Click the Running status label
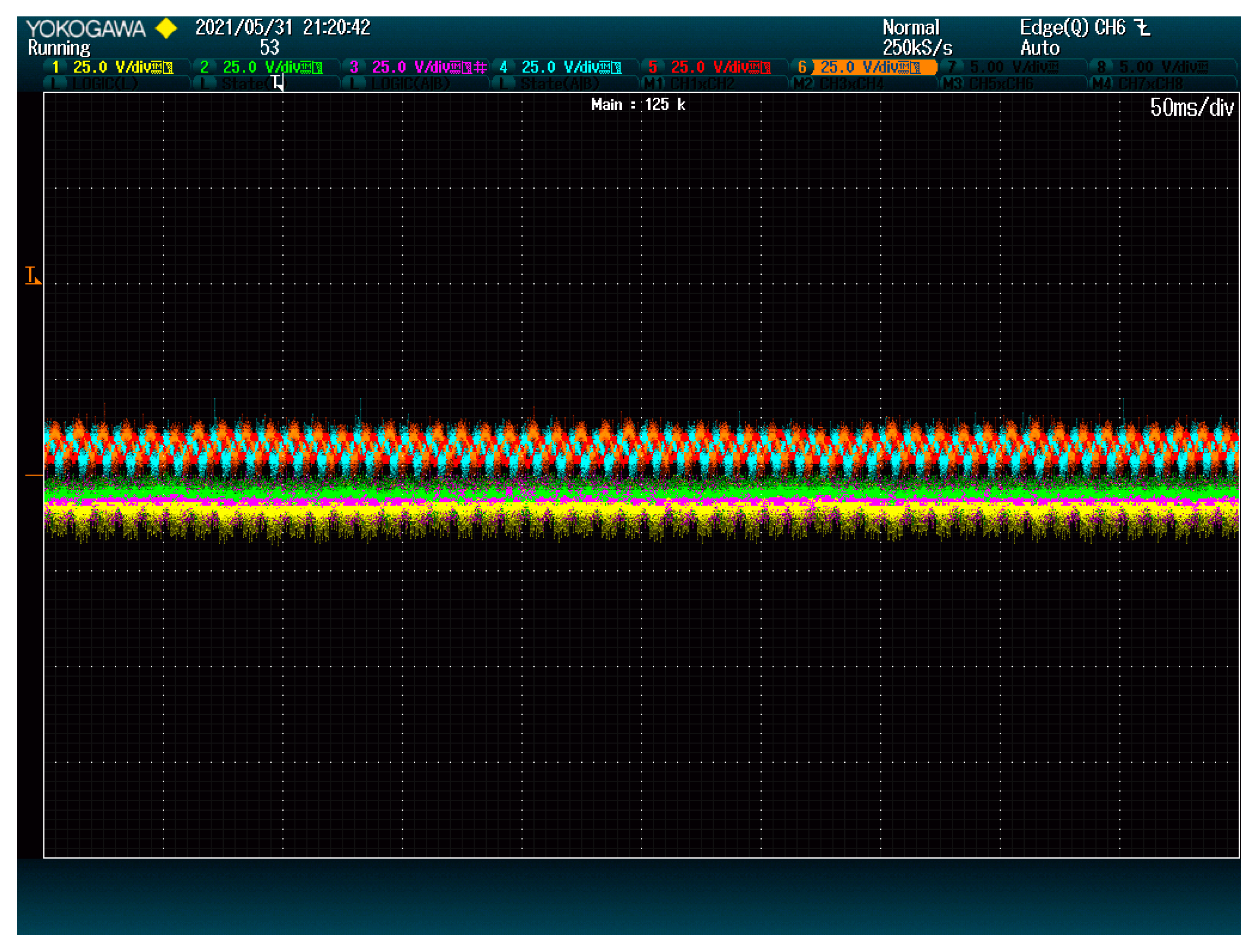This screenshot has height=952, width=1258. (x=59, y=48)
